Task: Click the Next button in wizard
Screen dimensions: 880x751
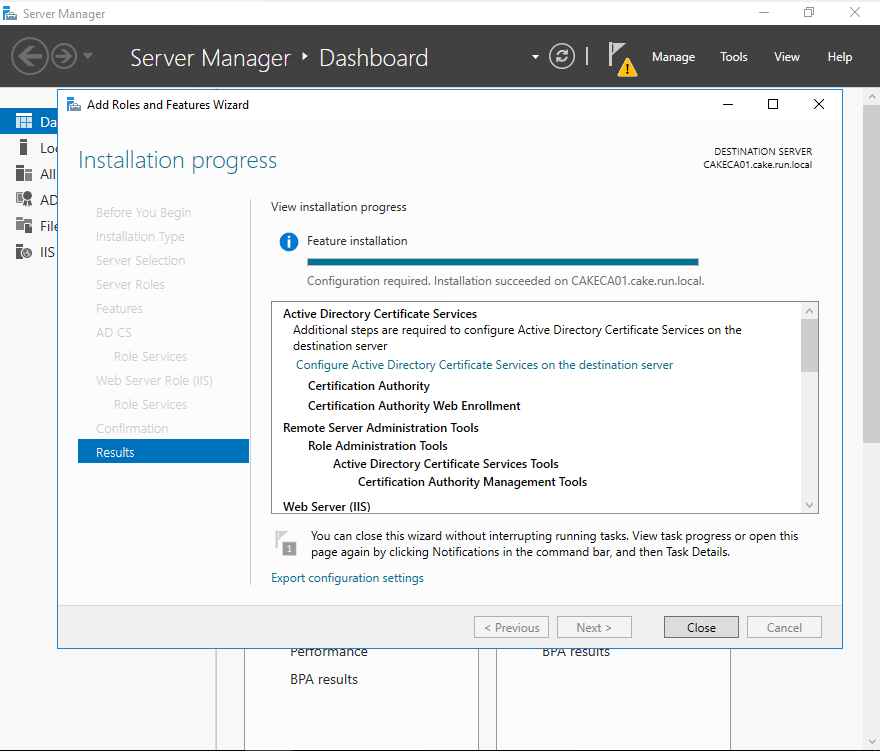Action: pos(594,628)
